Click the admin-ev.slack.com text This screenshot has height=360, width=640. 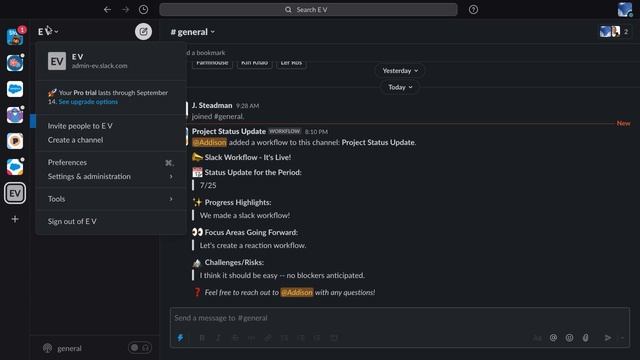pyautogui.click(x=100, y=66)
